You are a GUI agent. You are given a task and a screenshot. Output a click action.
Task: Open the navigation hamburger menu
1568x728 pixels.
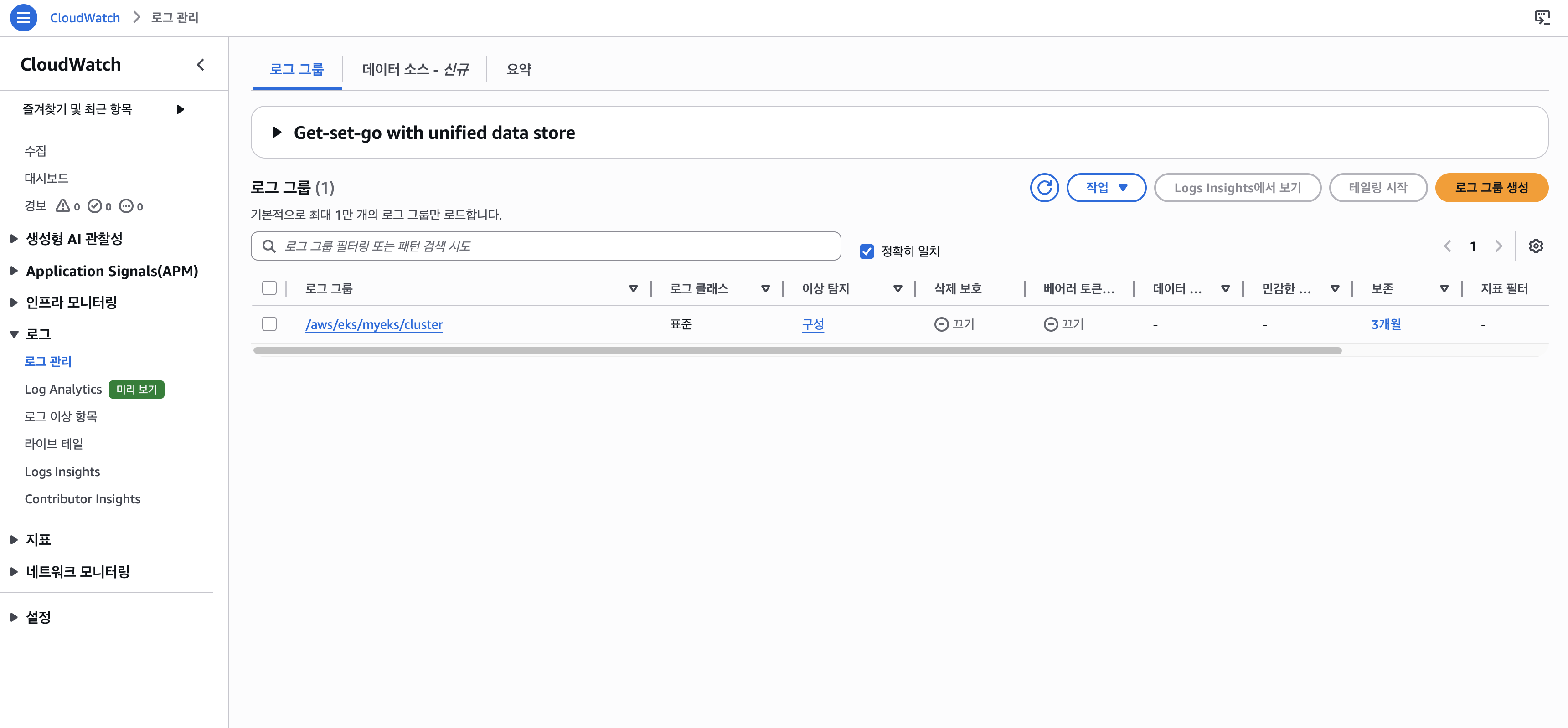click(23, 18)
